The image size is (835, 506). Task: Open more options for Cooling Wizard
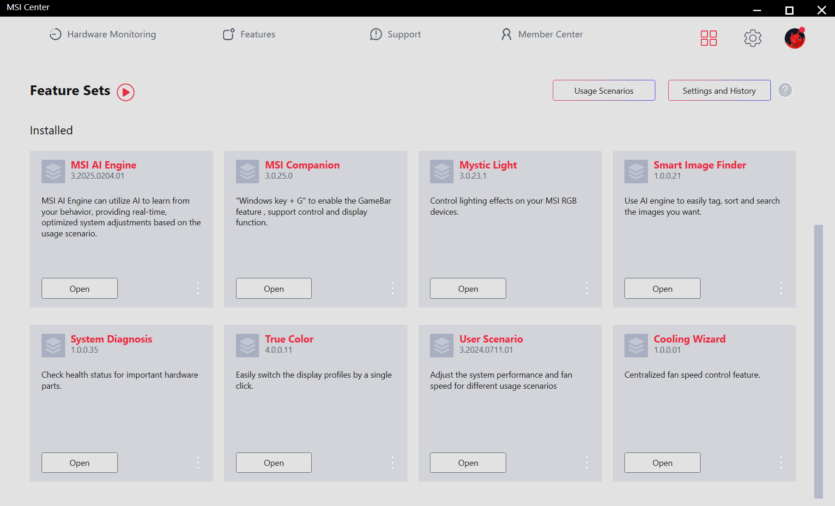coord(781,462)
